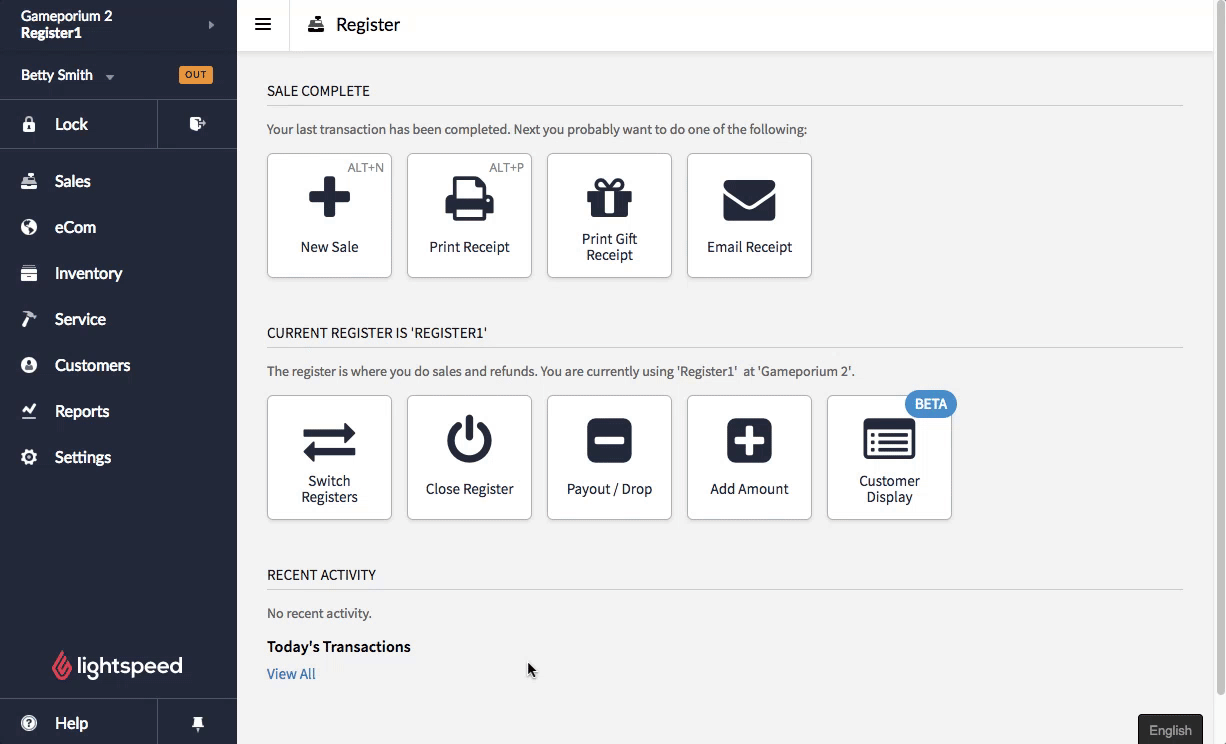Open the Service section

point(118,319)
